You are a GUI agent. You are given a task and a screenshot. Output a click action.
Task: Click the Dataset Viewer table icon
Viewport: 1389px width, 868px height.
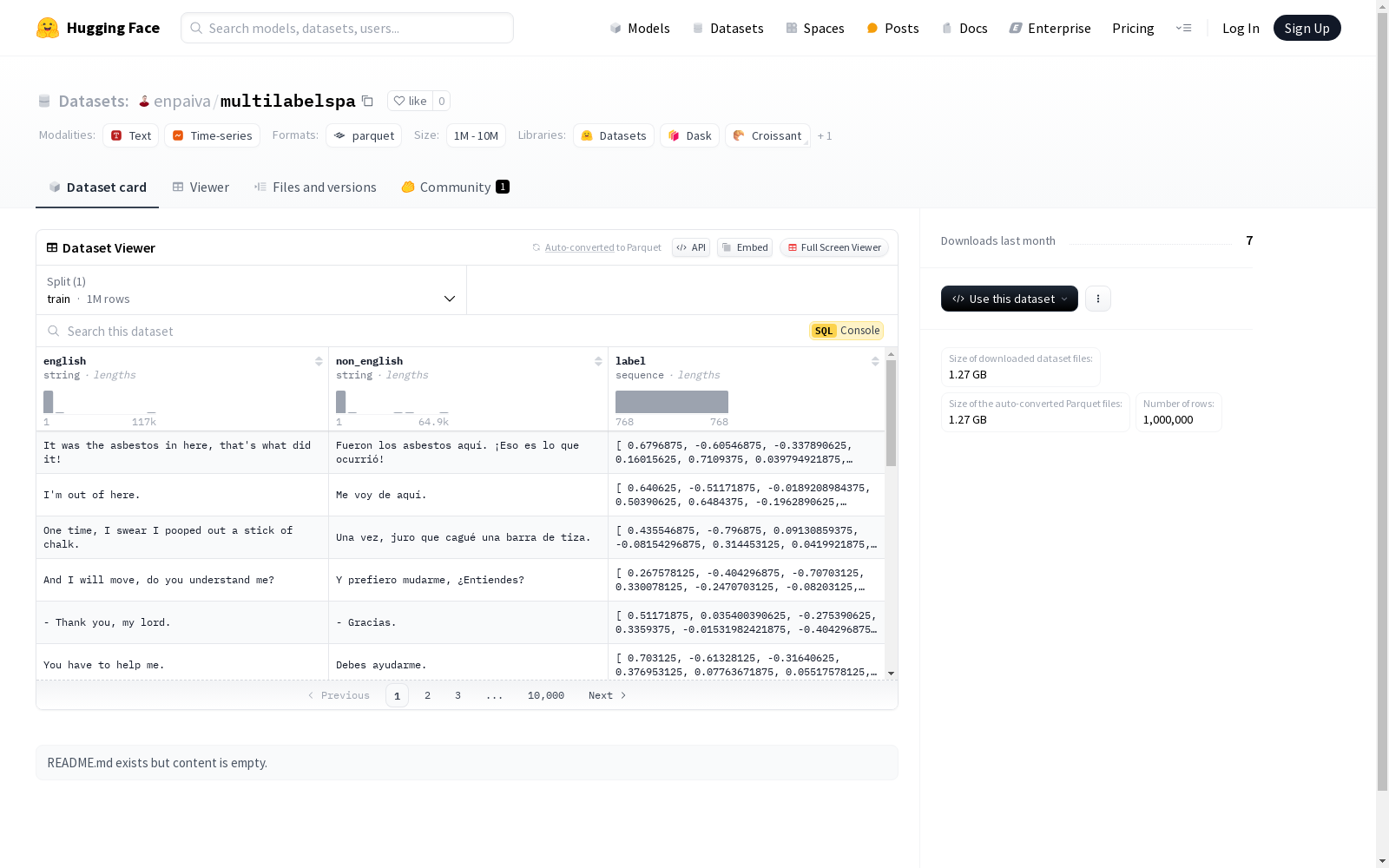(52, 247)
